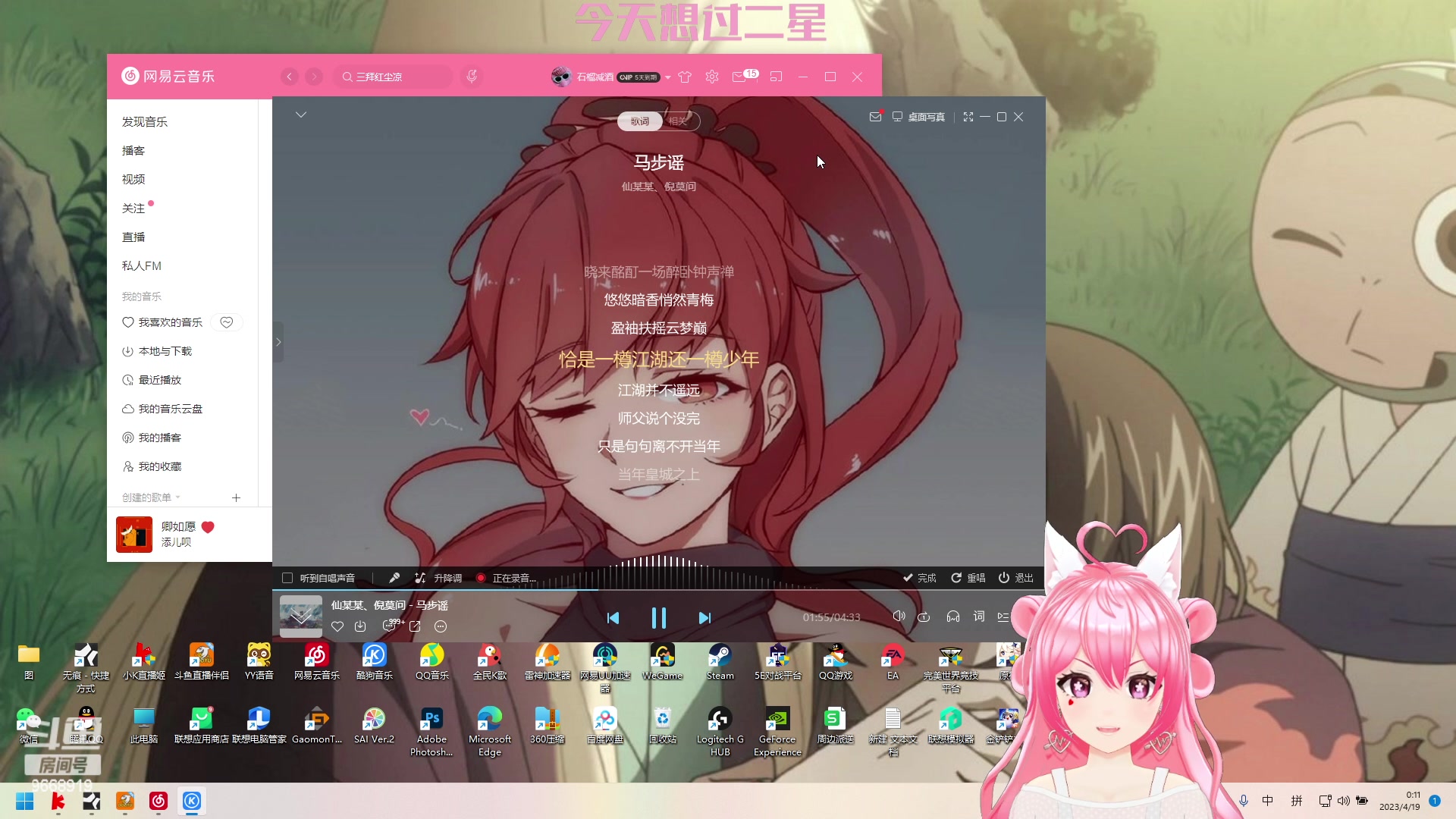1456x819 pixels.
Task: Open the Windows Start menu
Action: pos(24,801)
